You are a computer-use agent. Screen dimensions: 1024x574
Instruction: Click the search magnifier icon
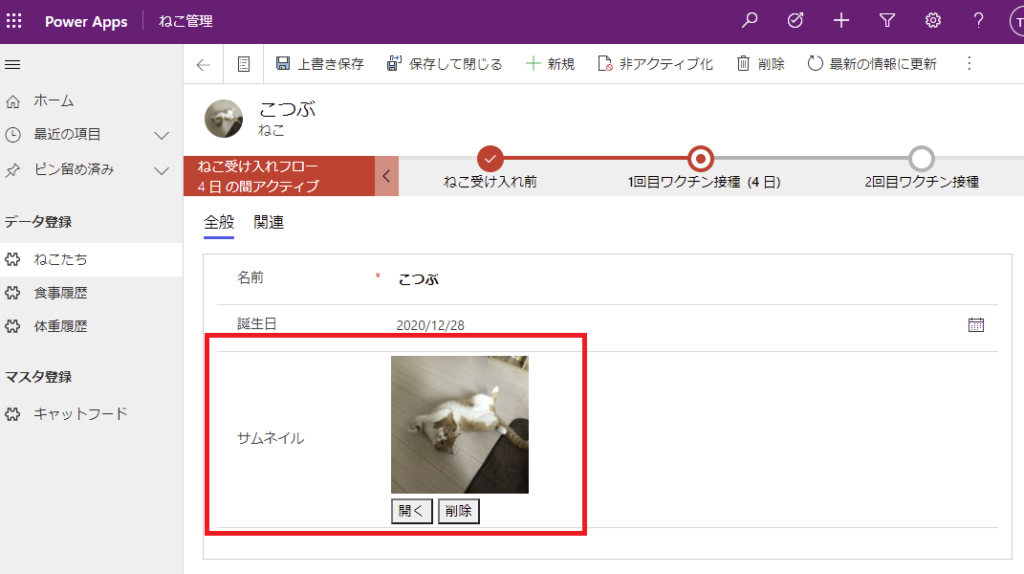tap(750, 20)
